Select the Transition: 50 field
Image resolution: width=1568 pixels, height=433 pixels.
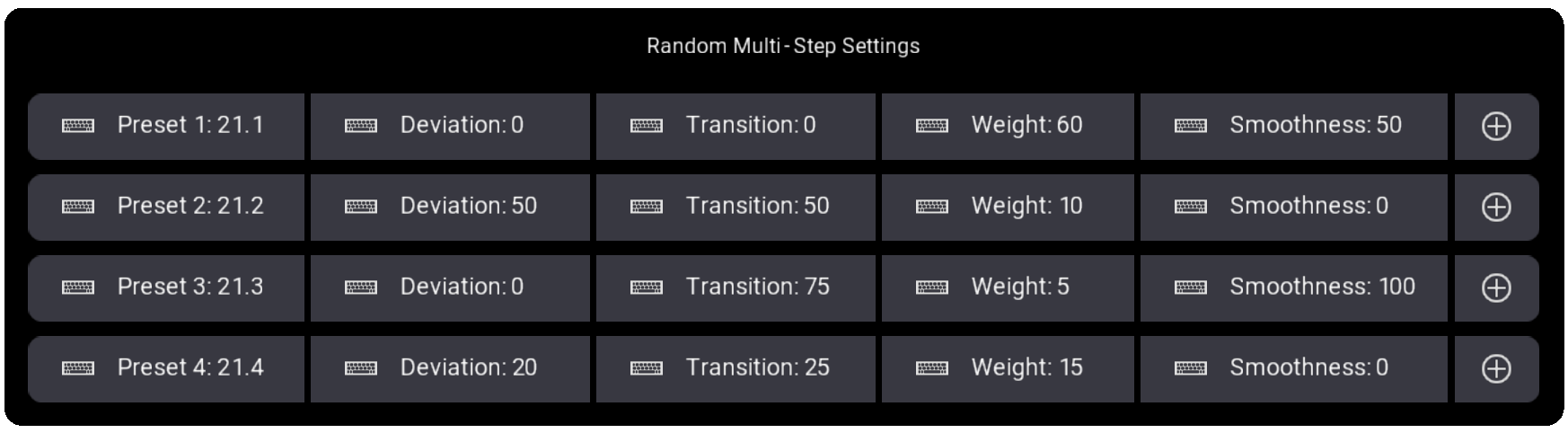pyautogui.click(x=736, y=208)
